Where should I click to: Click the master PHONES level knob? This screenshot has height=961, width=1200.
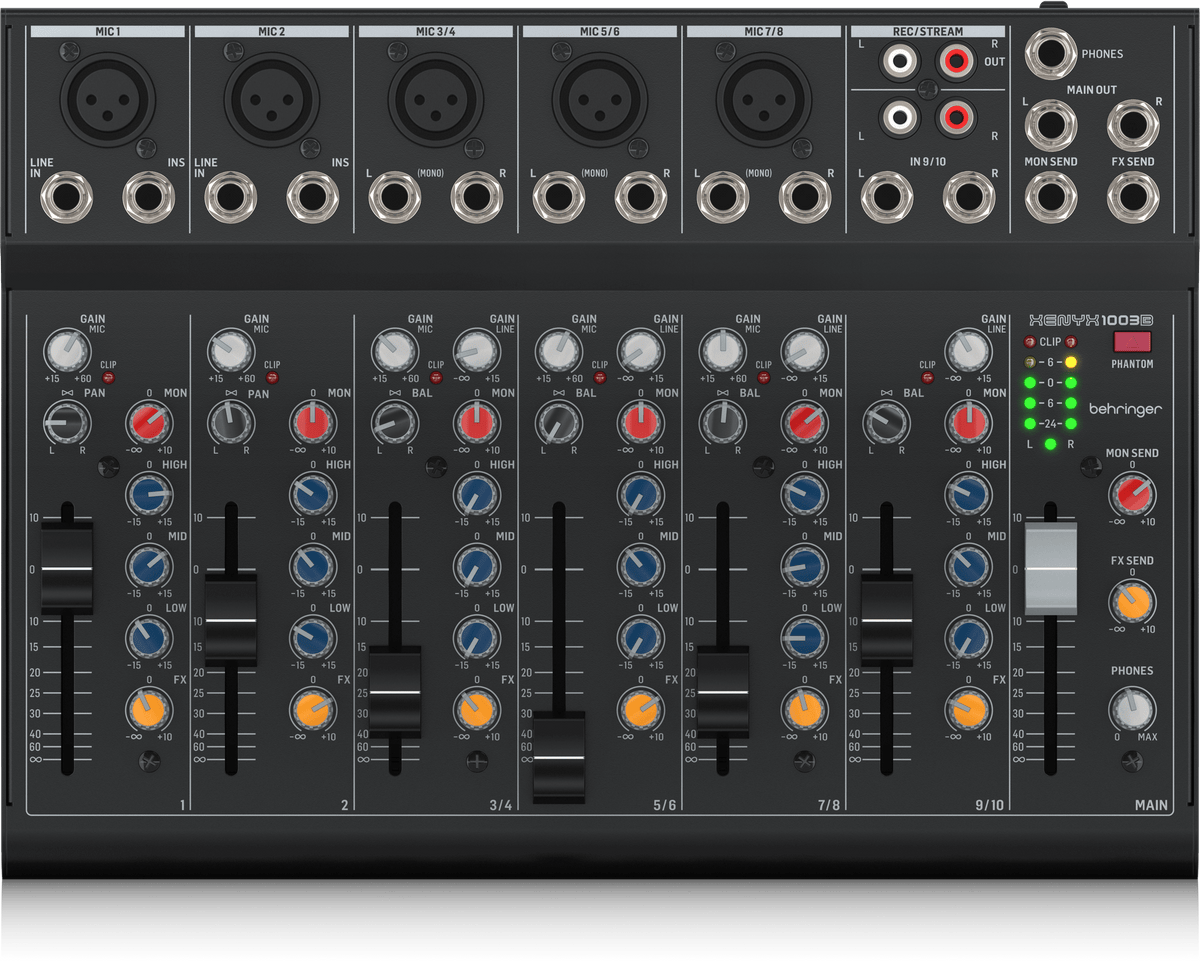tap(1132, 710)
